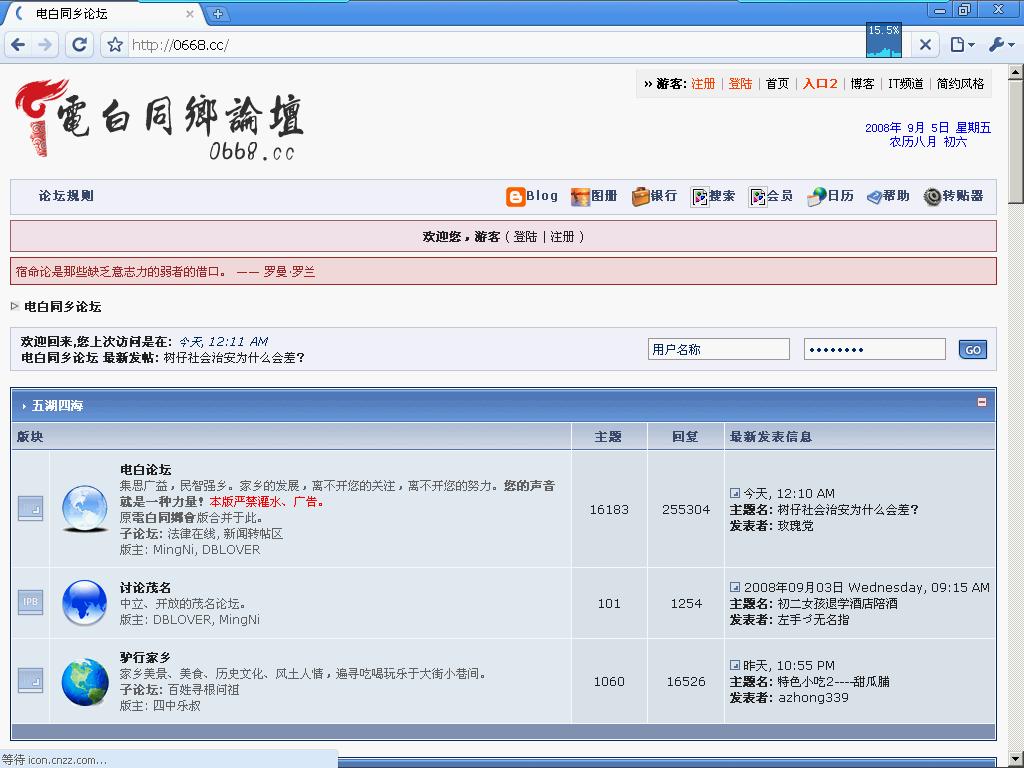The image size is (1024, 768).
Task: Open the 电白论坛 forum link
Action: pos(145,470)
